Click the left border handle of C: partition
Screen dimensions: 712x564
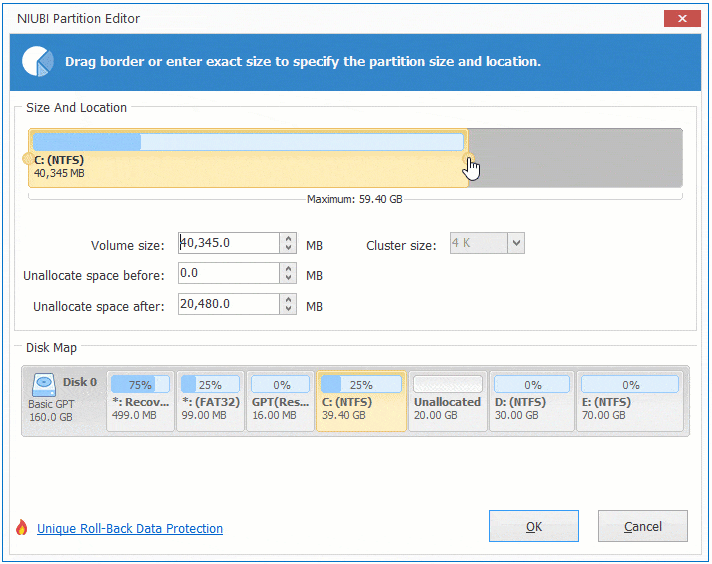pyautogui.click(x=28, y=159)
